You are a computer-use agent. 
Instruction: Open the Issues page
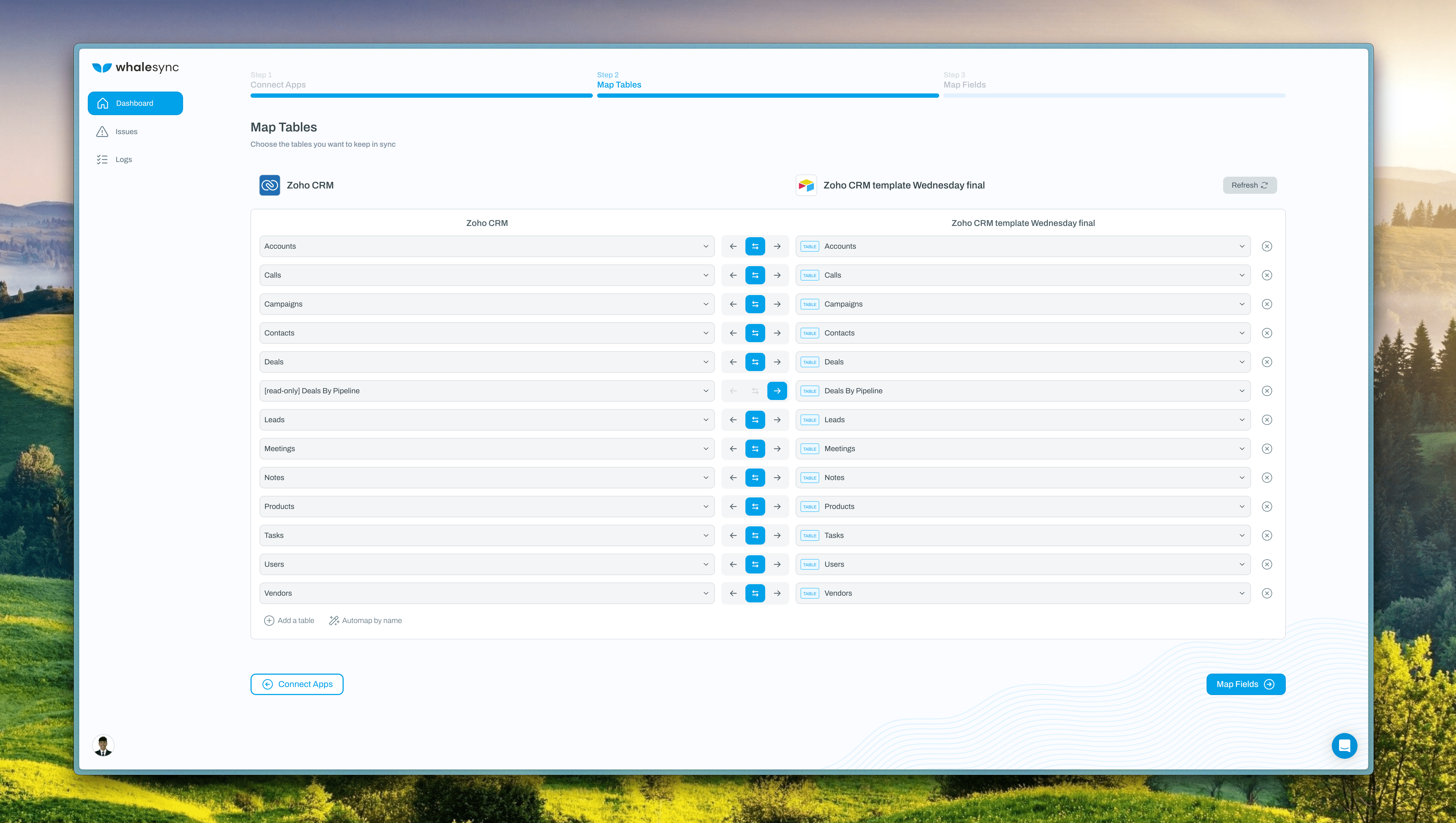(x=117, y=132)
